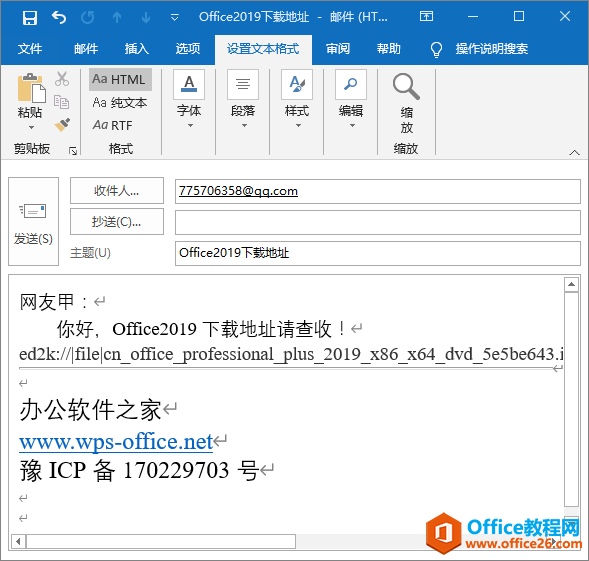Click the 缩放 zoom magnifier
The image size is (589, 561).
click(406, 86)
